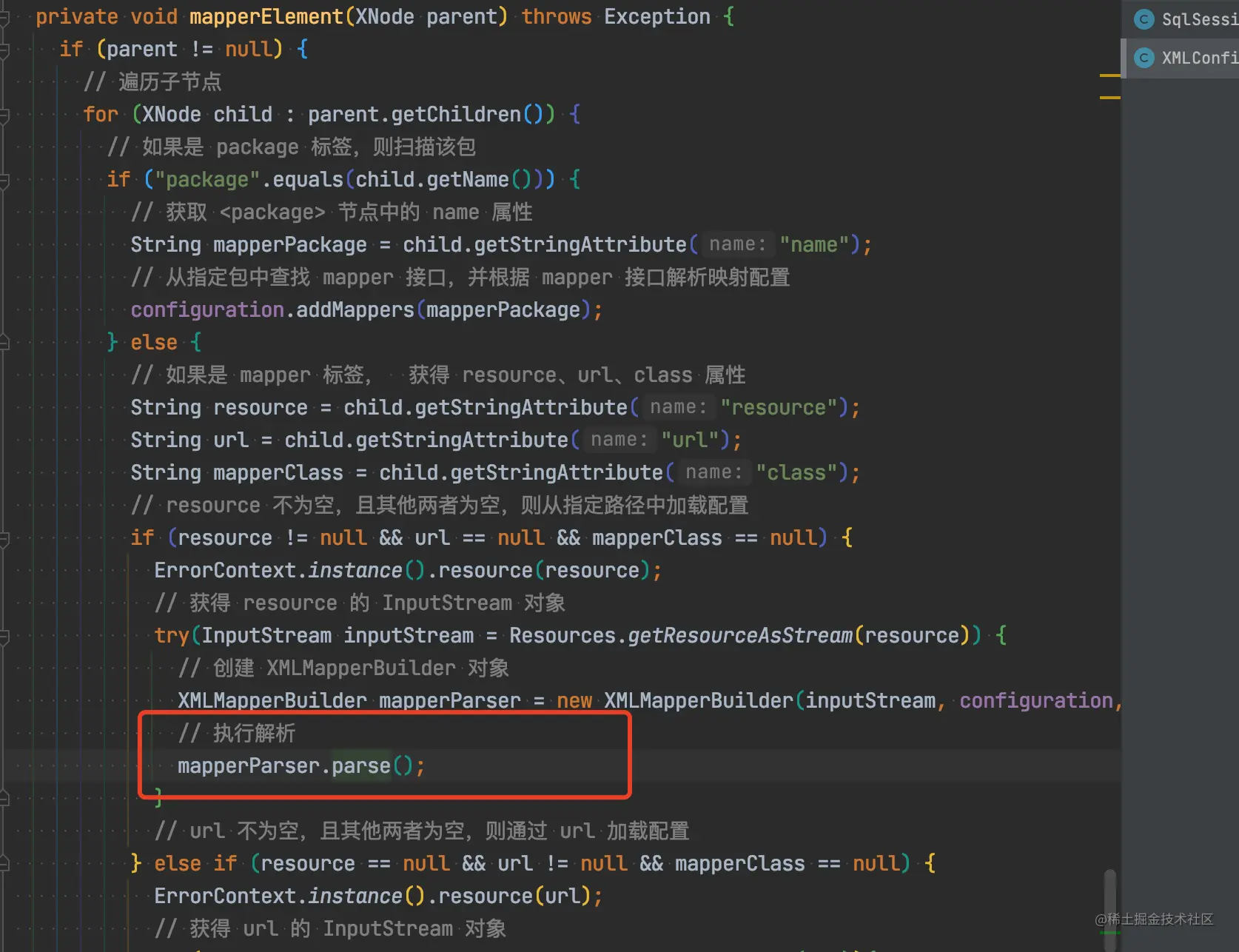Image resolution: width=1239 pixels, height=952 pixels.
Task: Click the 'name:' hint before "resource"
Action: coord(678,407)
